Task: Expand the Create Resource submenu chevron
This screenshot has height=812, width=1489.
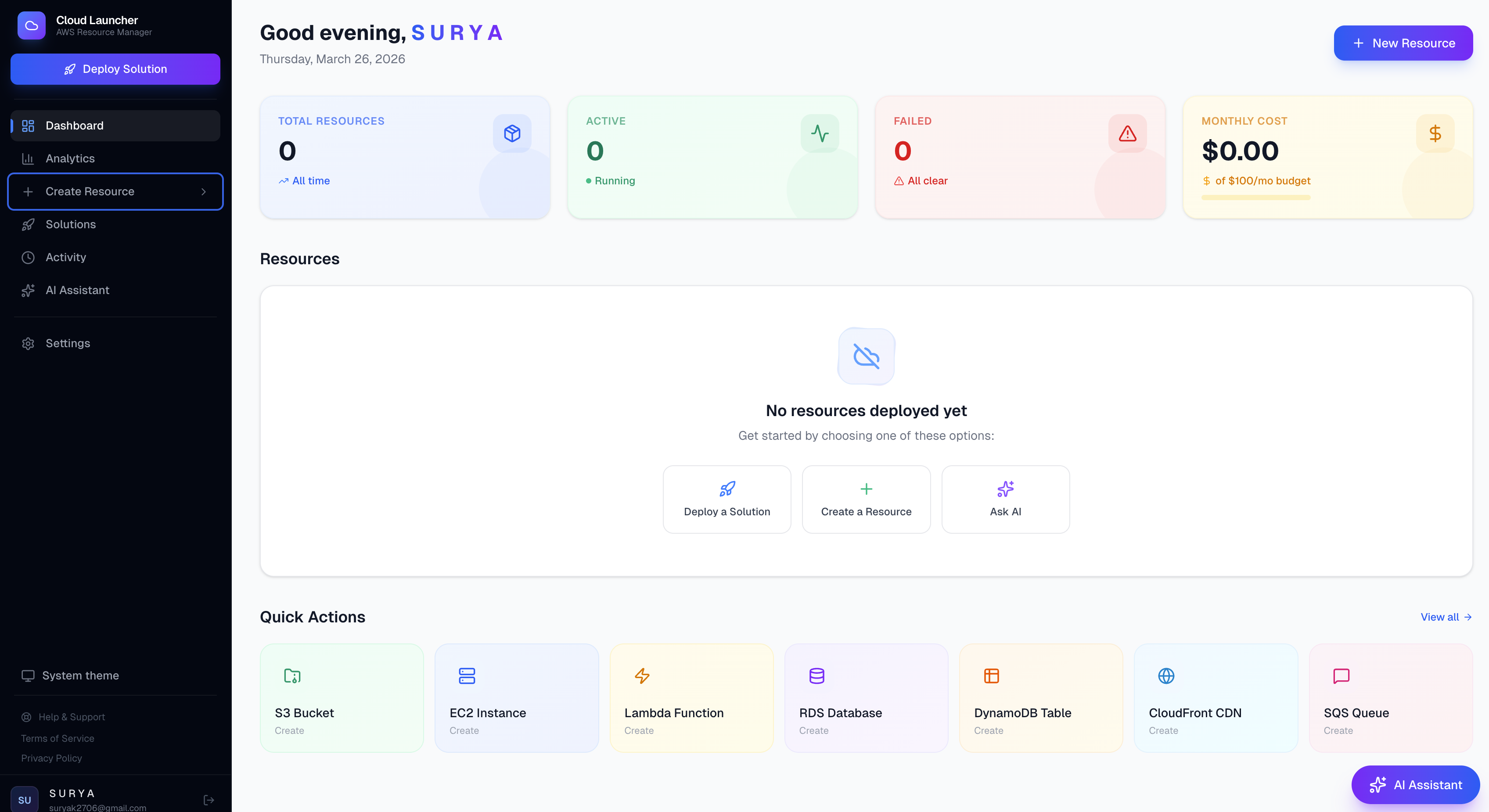Action: click(204, 192)
